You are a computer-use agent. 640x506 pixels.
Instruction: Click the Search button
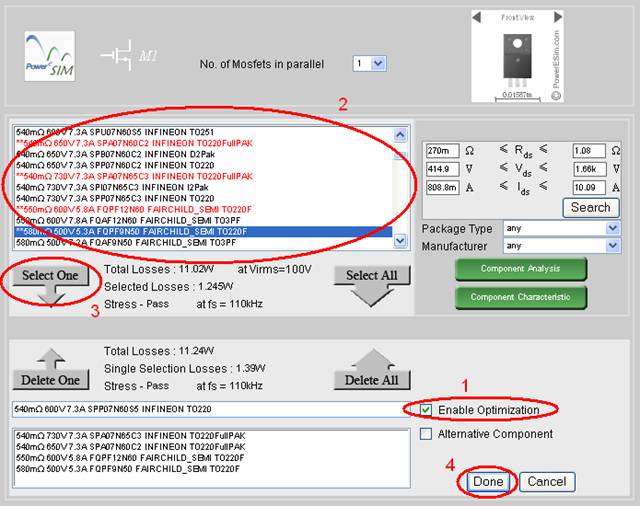pyautogui.click(x=591, y=208)
